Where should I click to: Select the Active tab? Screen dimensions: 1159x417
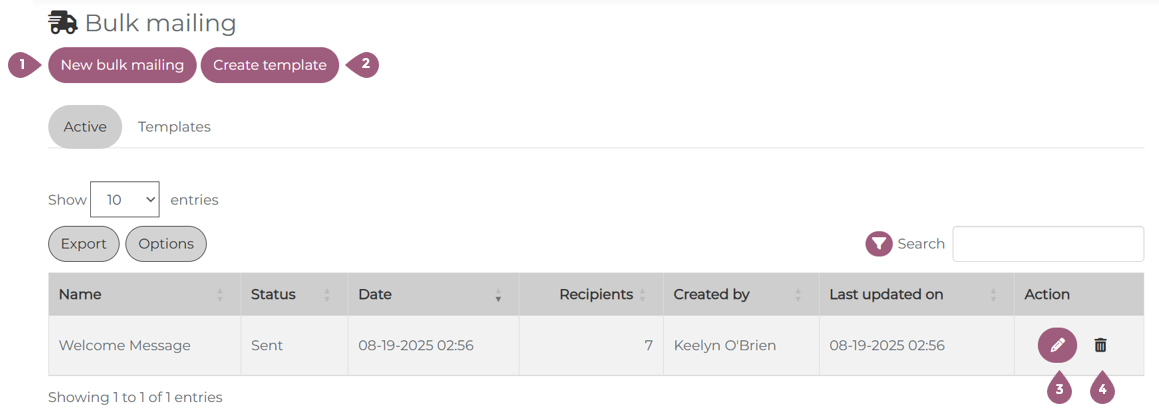point(85,127)
